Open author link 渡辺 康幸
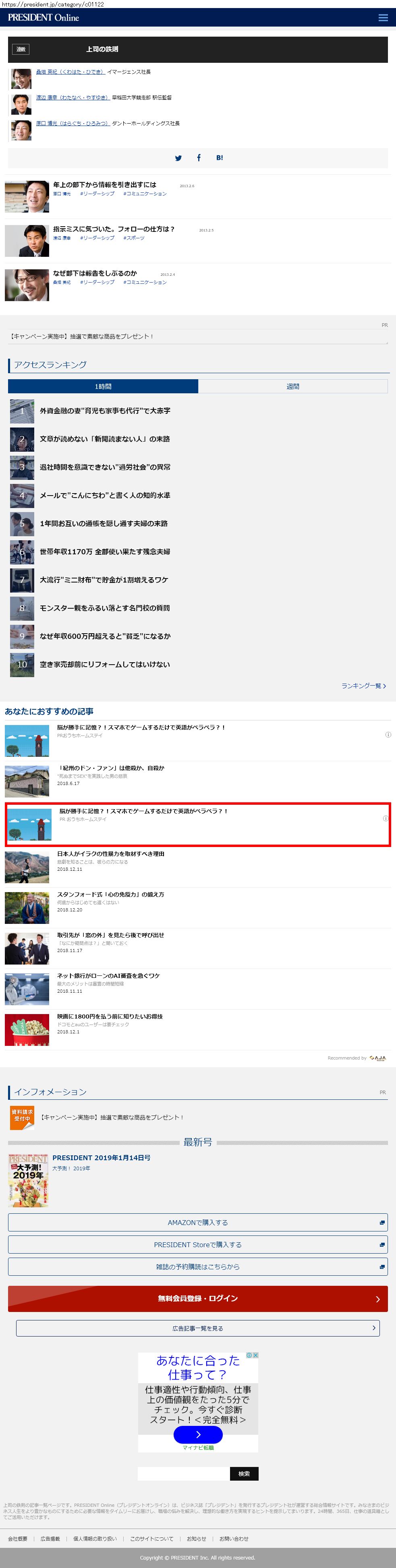Image resolution: width=396 pixels, height=1568 pixels. click(73, 97)
